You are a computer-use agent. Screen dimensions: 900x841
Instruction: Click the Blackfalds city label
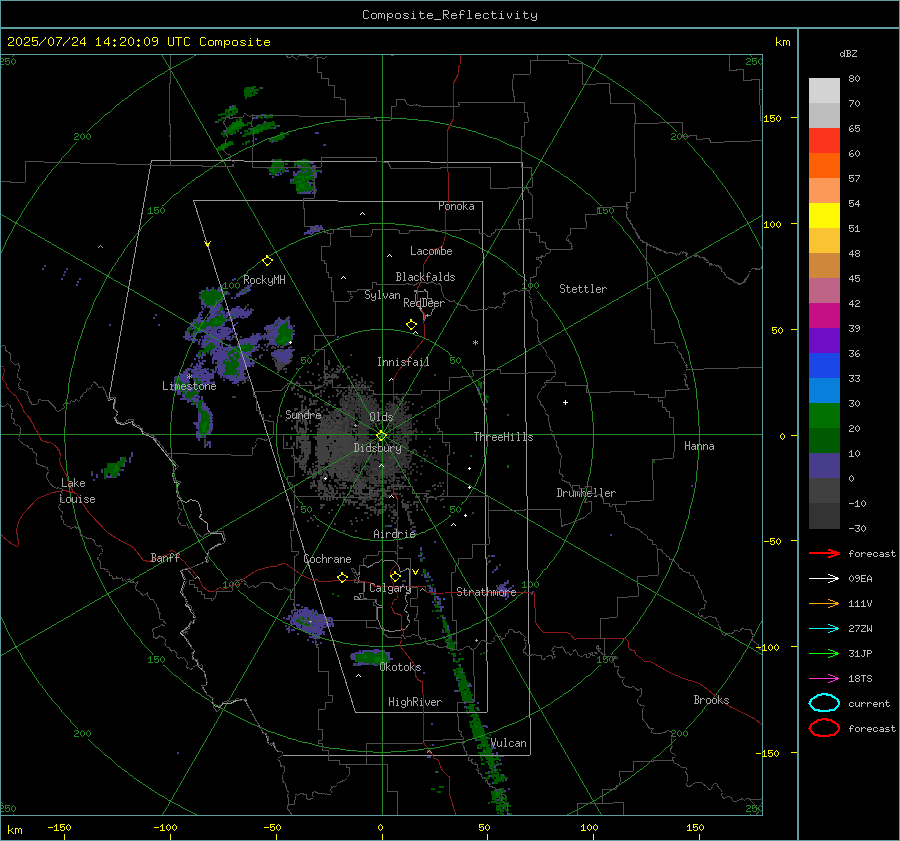425,277
